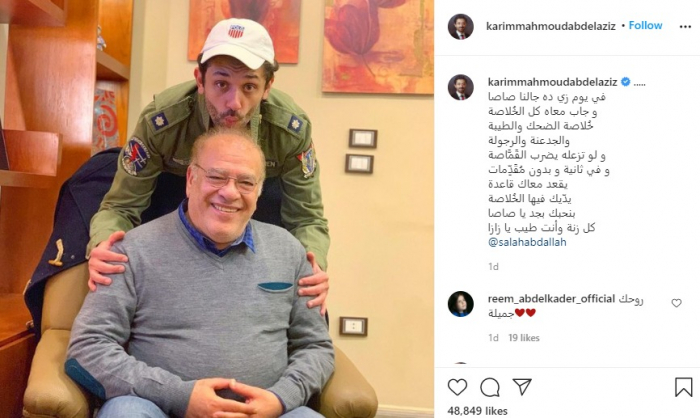
Task: Open reem_abdelkader_official profile name
Action: (551, 298)
